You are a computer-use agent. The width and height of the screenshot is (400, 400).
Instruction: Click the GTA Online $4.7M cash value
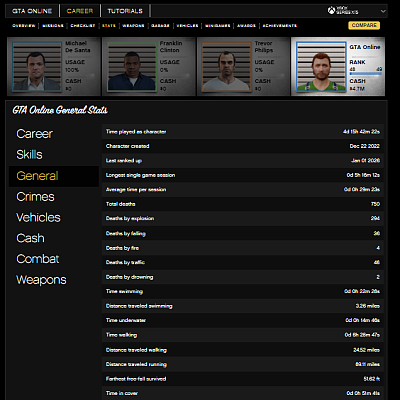(x=357, y=89)
